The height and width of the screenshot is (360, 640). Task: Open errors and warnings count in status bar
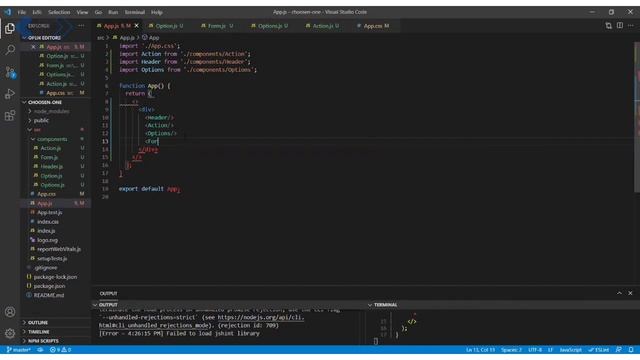(x=60, y=350)
